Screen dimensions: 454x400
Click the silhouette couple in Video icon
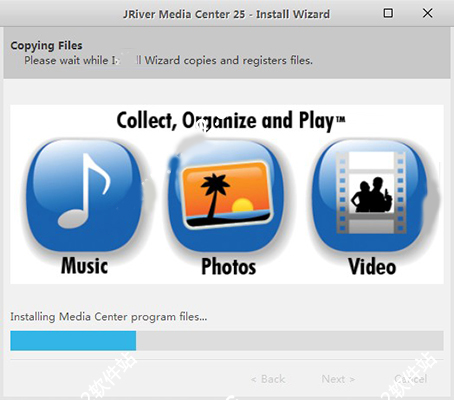point(371,195)
